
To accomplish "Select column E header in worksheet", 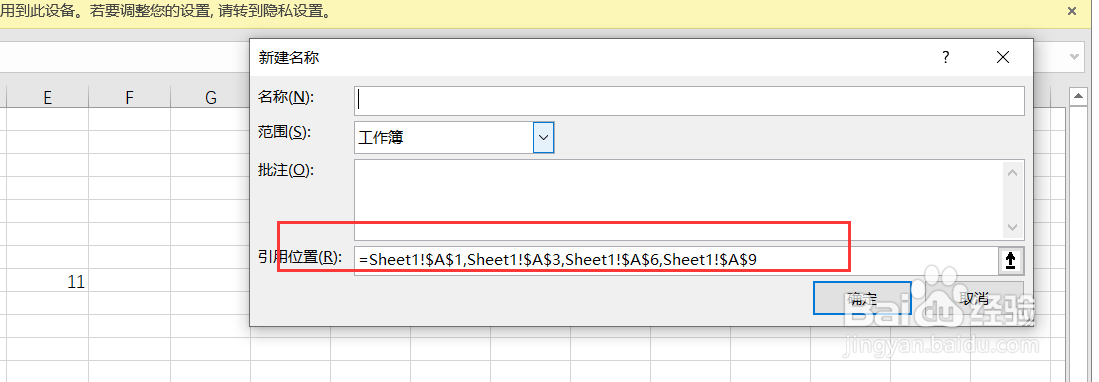I will point(48,97).
